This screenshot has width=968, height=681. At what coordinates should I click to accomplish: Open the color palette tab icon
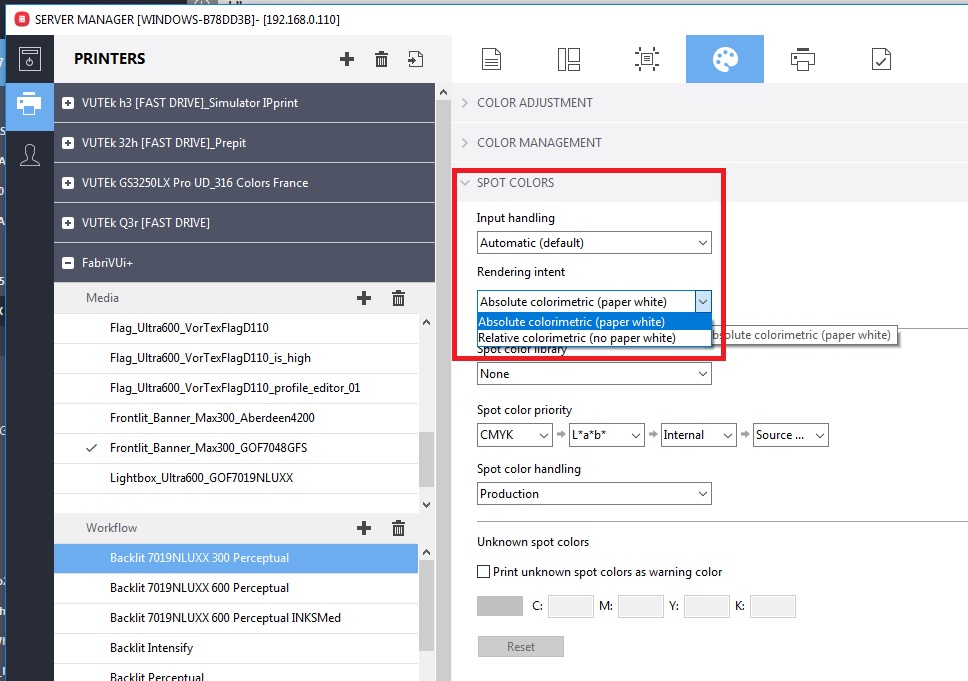(x=724, y=59)
